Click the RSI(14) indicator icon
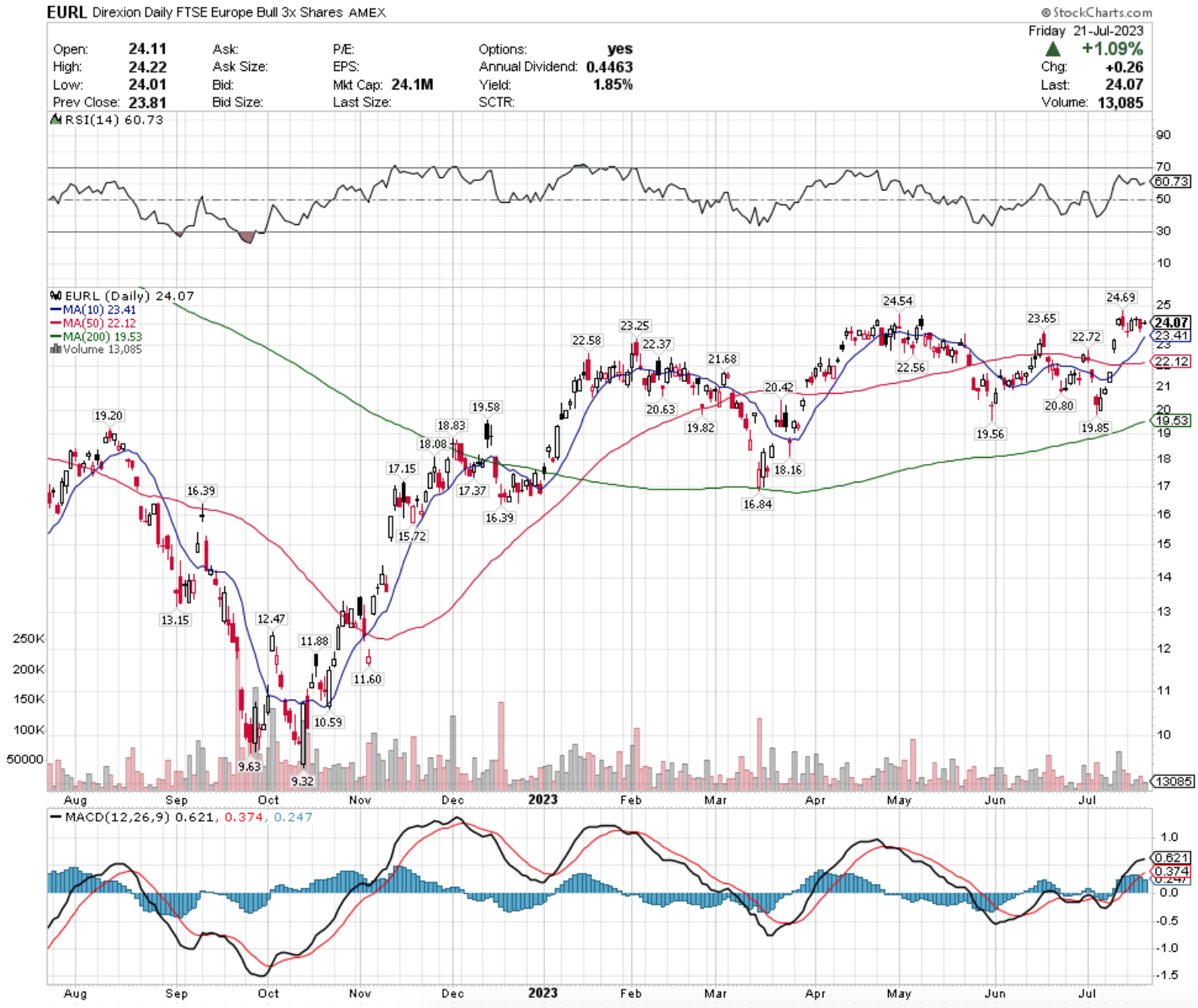This screenshot has height=1008, width=1198. click(56, 119)
